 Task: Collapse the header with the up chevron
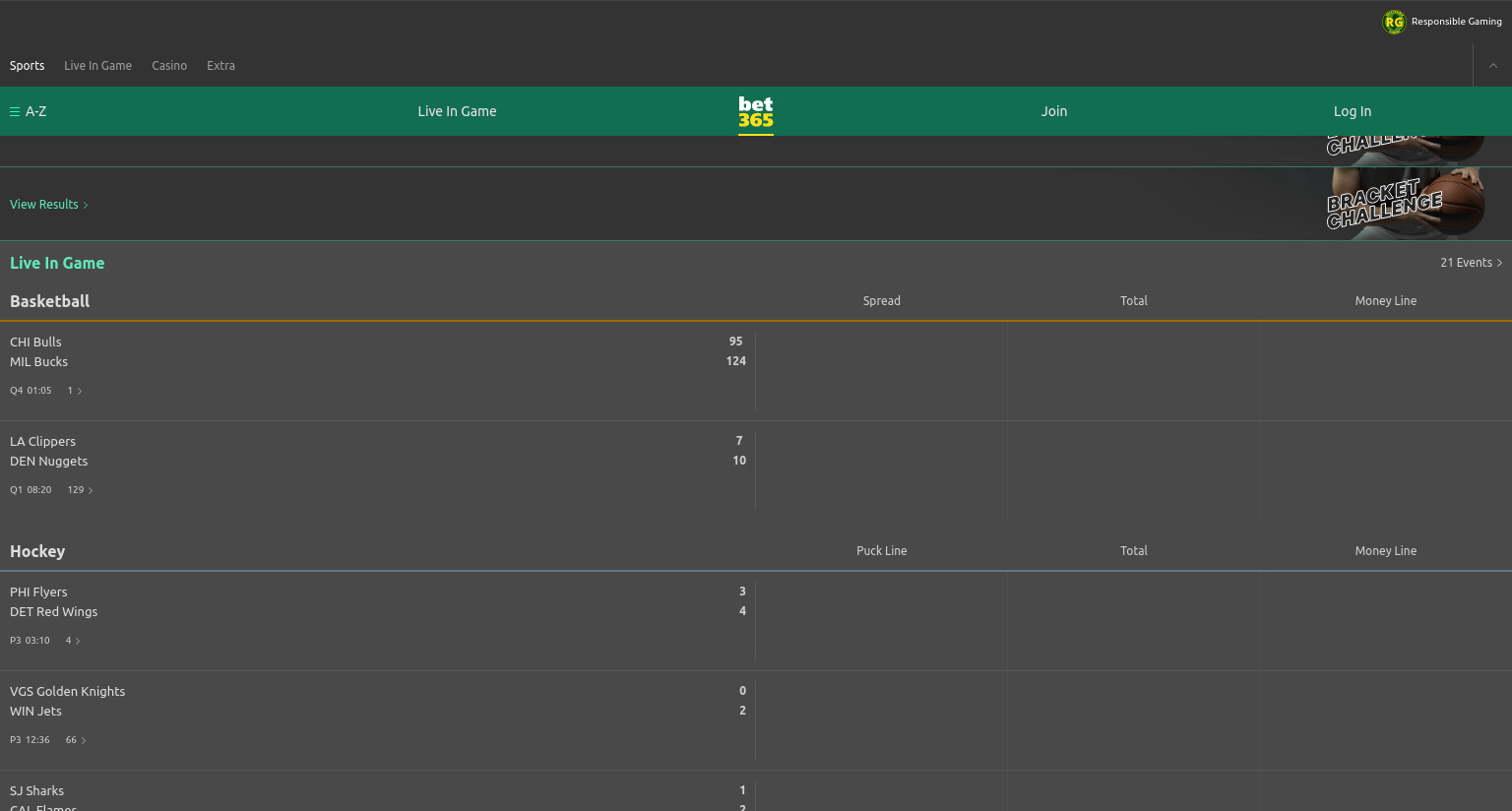point(1492,66)
